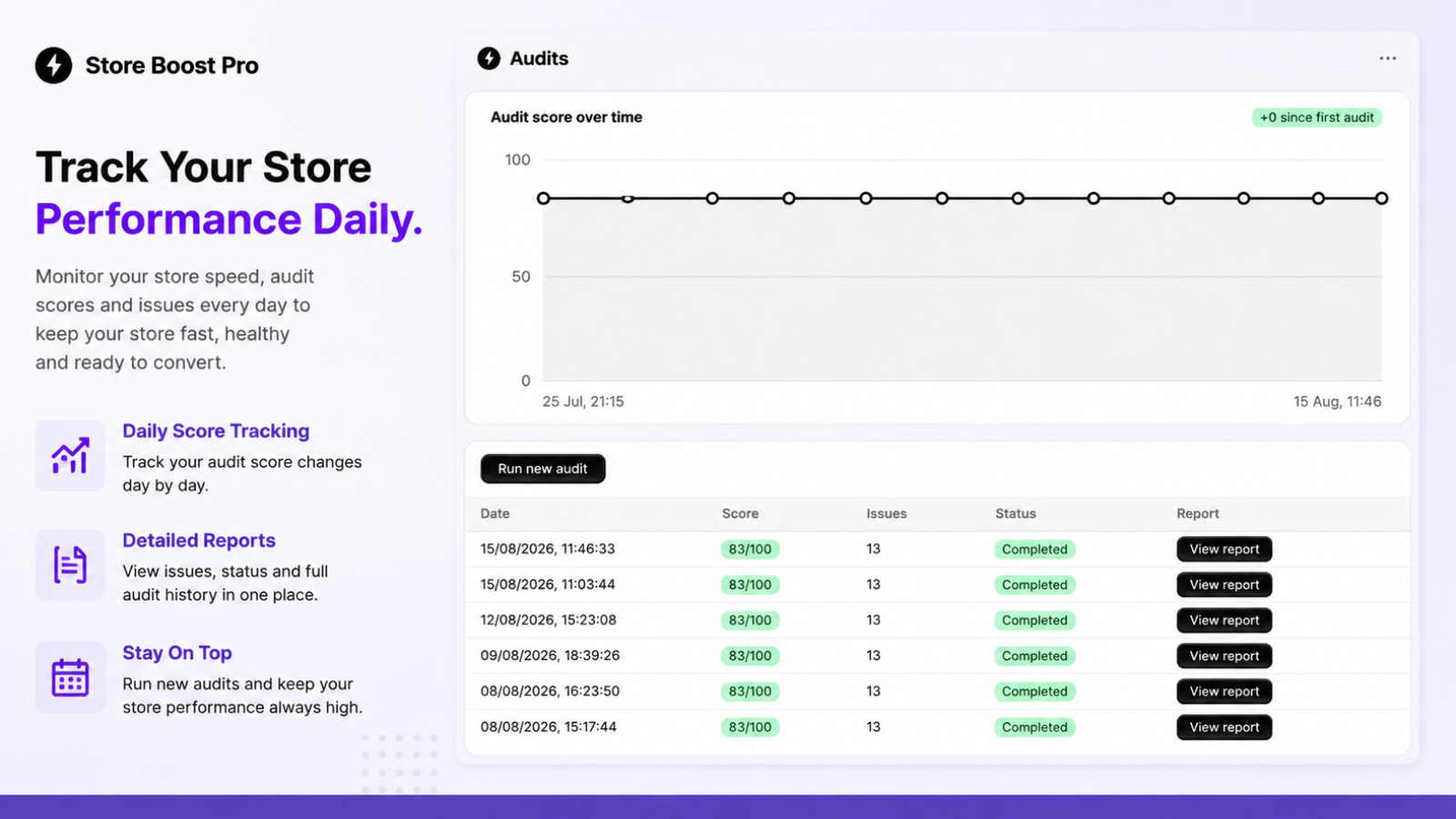The height and width of the screenshot is (819, 1456).
Task: Click the Store Boost Pro lightning logo
Action: (54, 66)
